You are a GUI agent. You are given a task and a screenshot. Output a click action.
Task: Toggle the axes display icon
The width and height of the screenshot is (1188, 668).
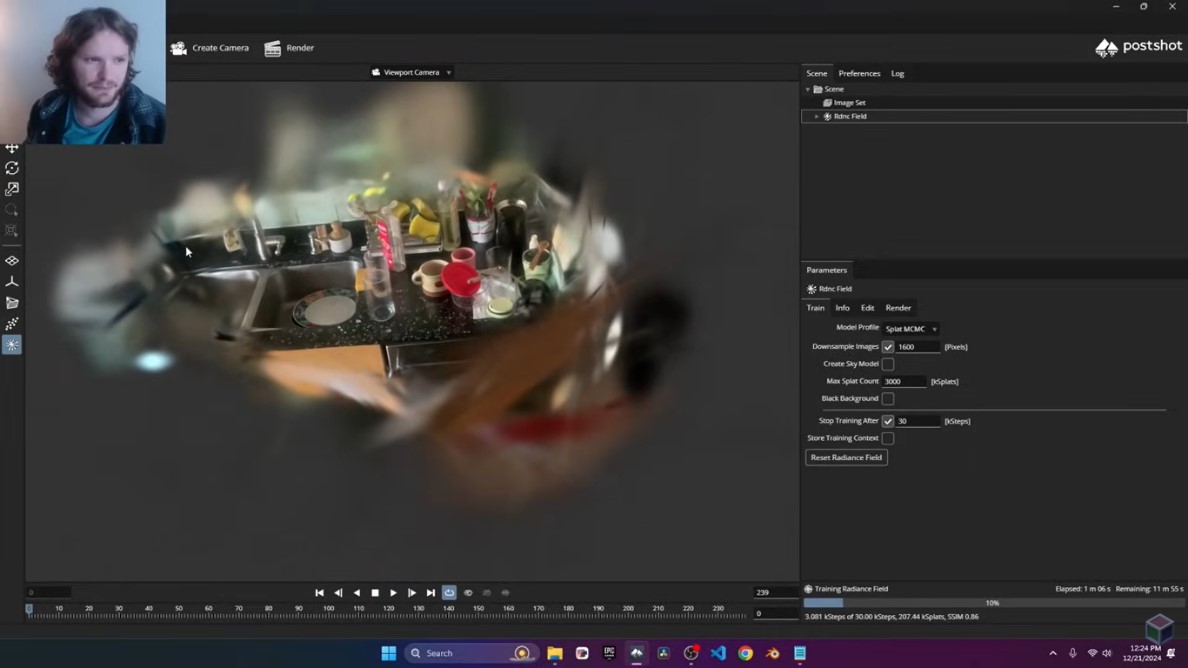[x=12, y=282]
